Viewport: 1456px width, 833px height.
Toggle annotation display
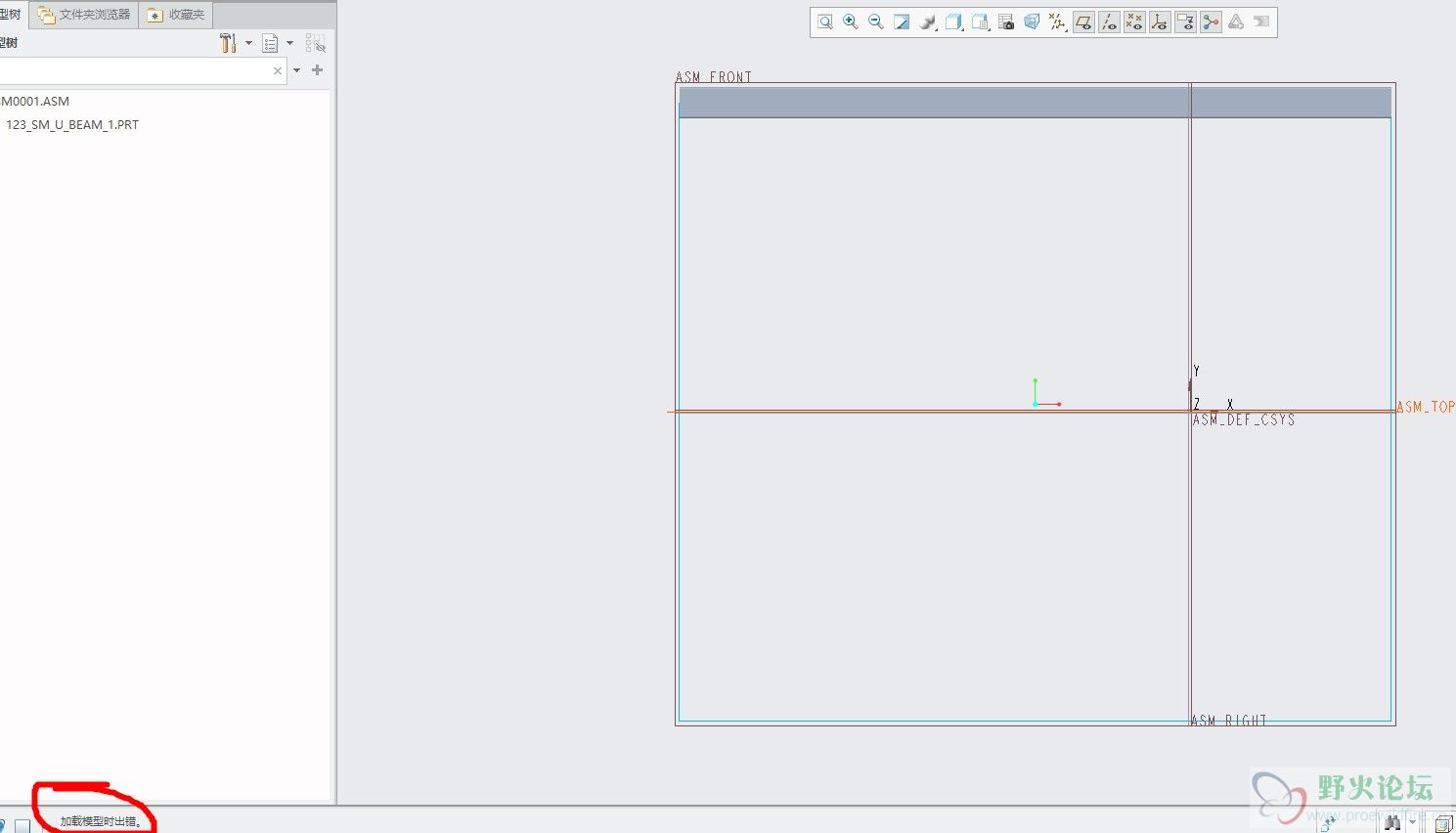pos(1185,22)
